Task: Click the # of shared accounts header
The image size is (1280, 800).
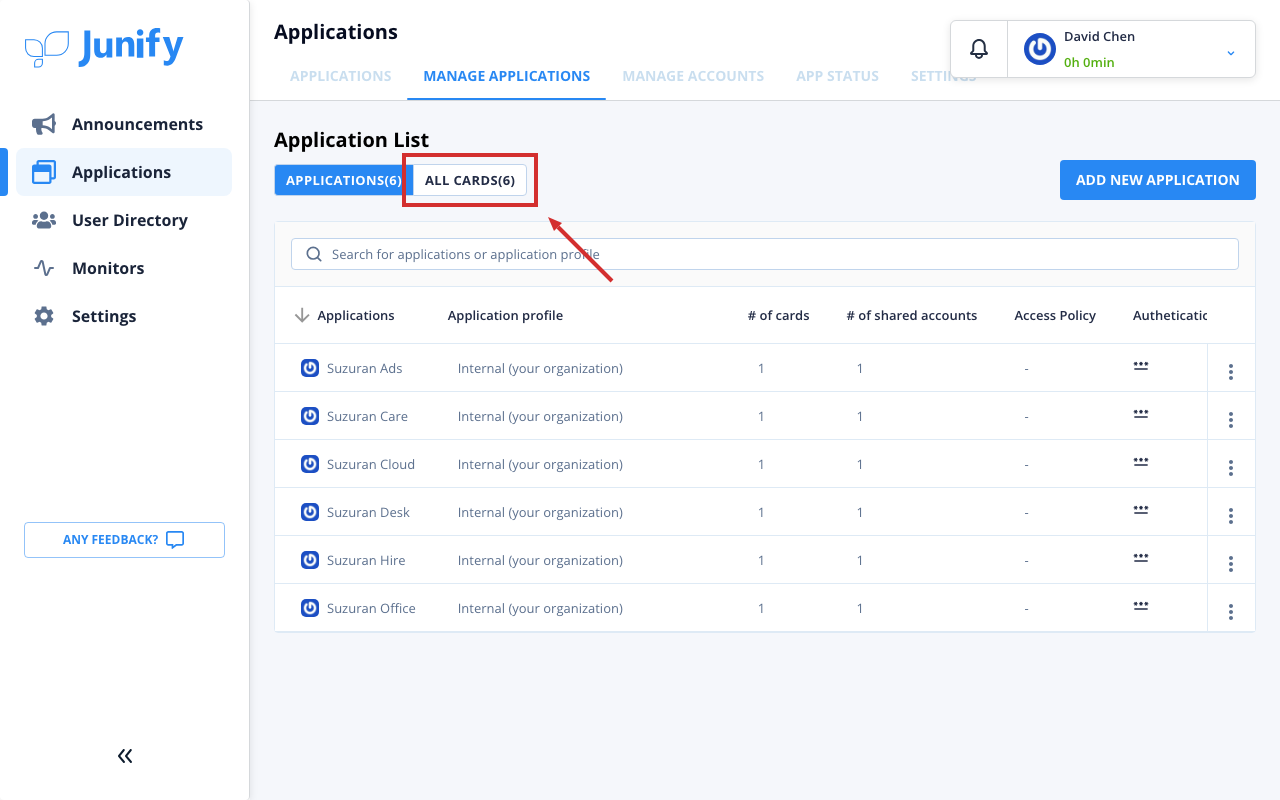Action: [911, 315]
